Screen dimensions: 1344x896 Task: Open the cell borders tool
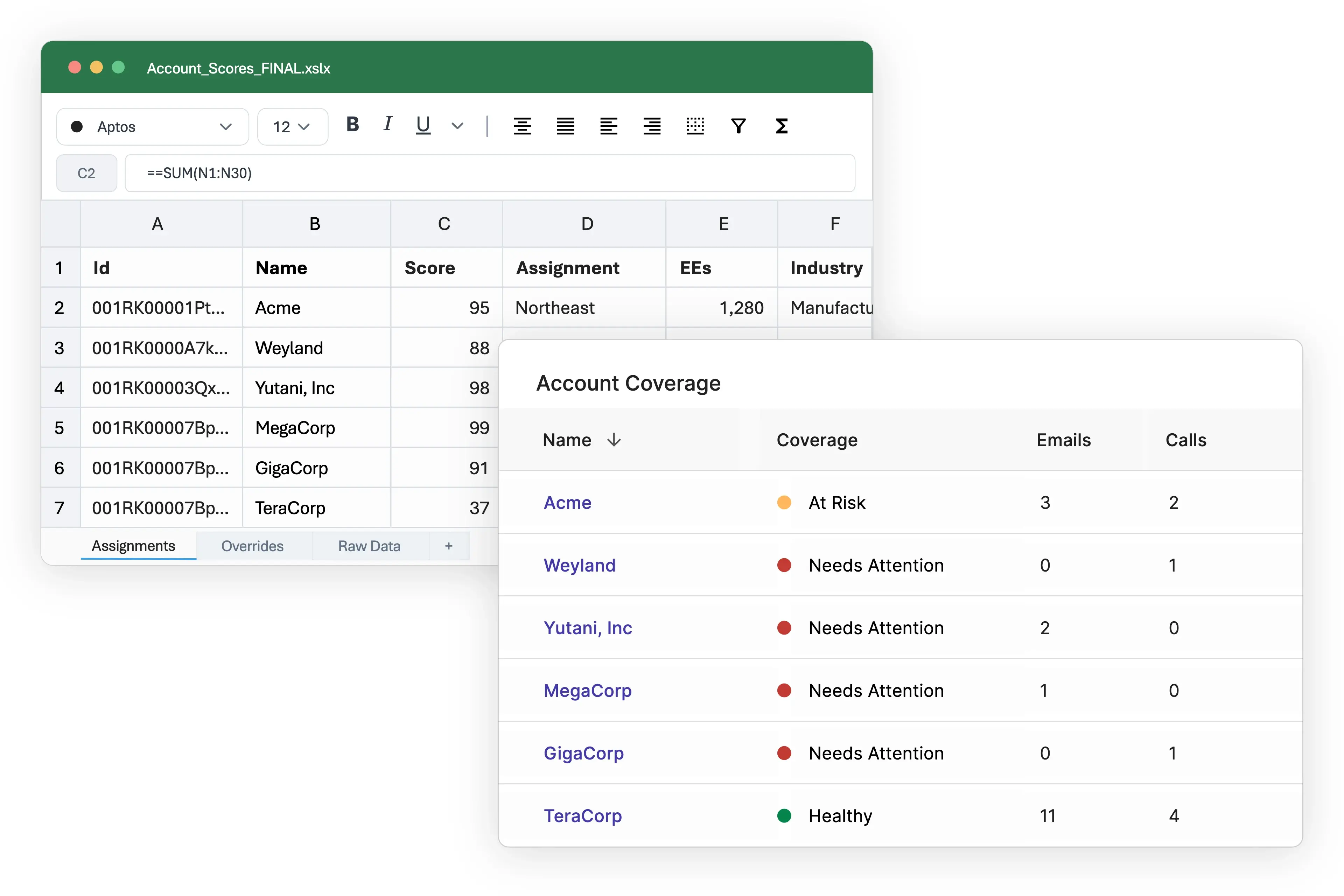coord(695,126)
